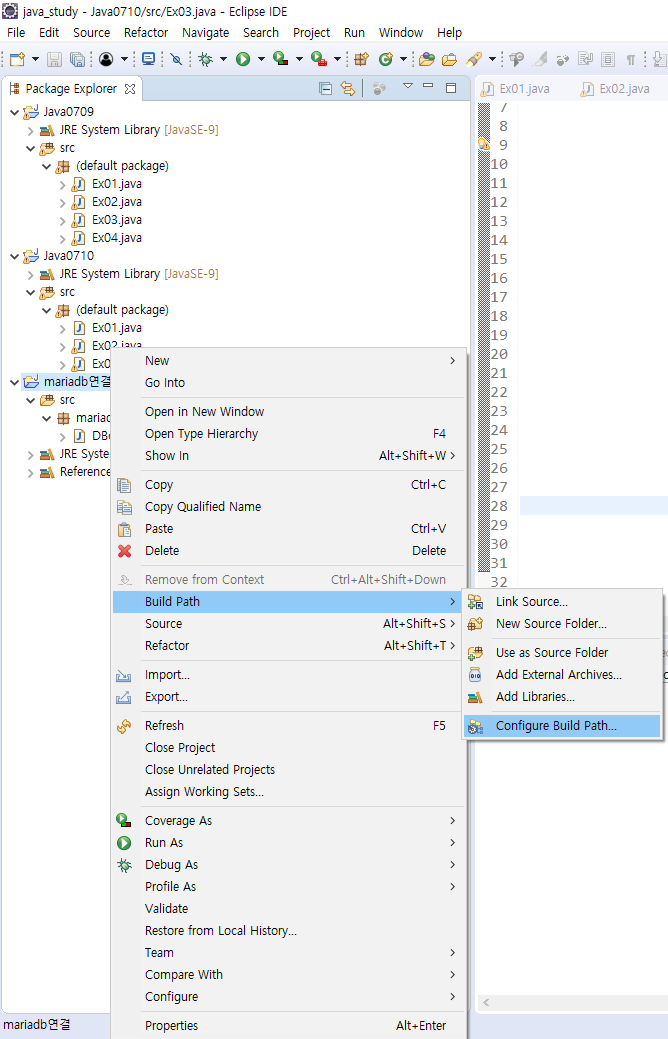
Task: Click the New Java Class toolbar icon
Action: tap(385, 60)
